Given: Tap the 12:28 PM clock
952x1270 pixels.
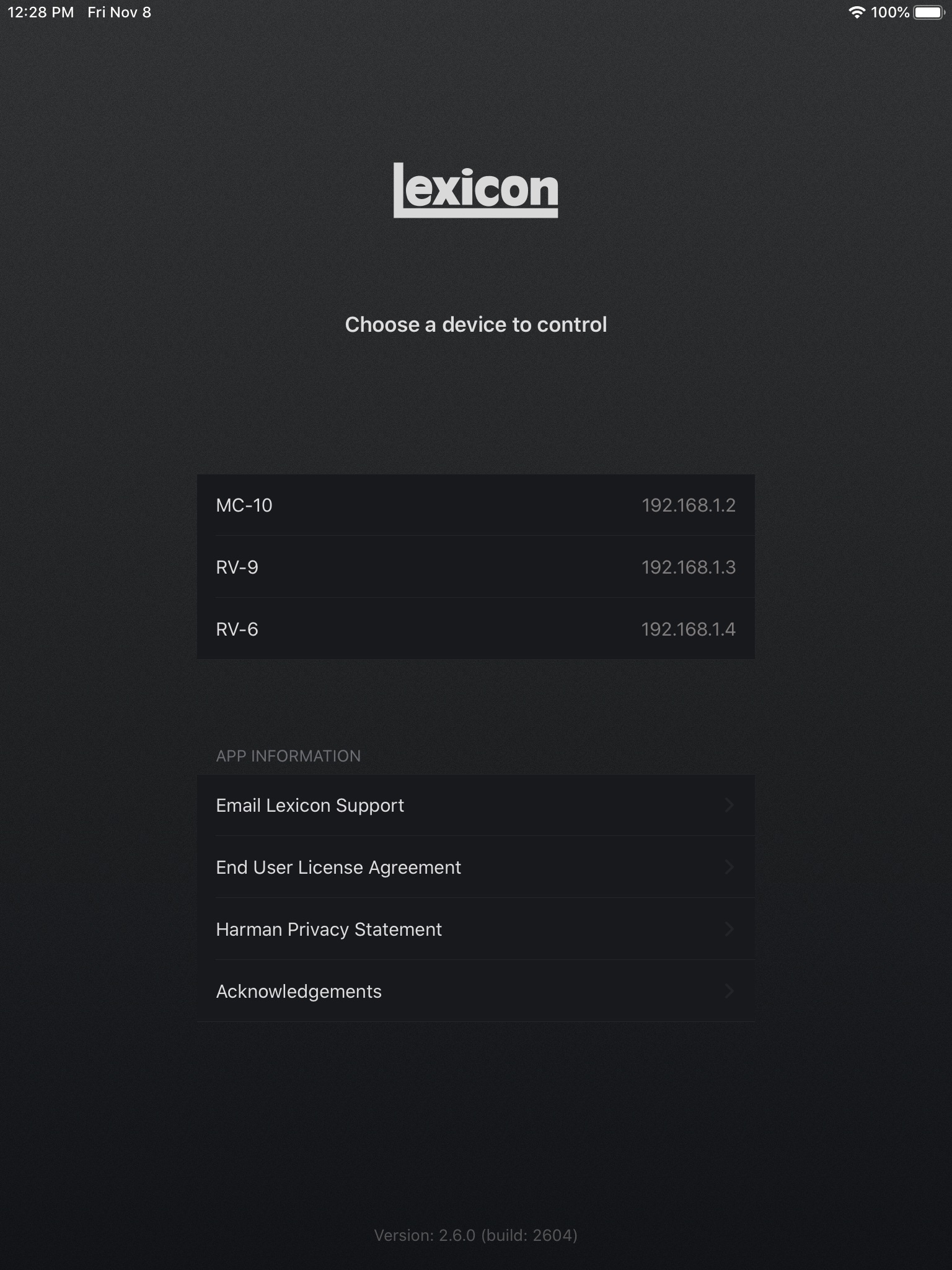Looking at the screenshot, I should click(41, 12).
